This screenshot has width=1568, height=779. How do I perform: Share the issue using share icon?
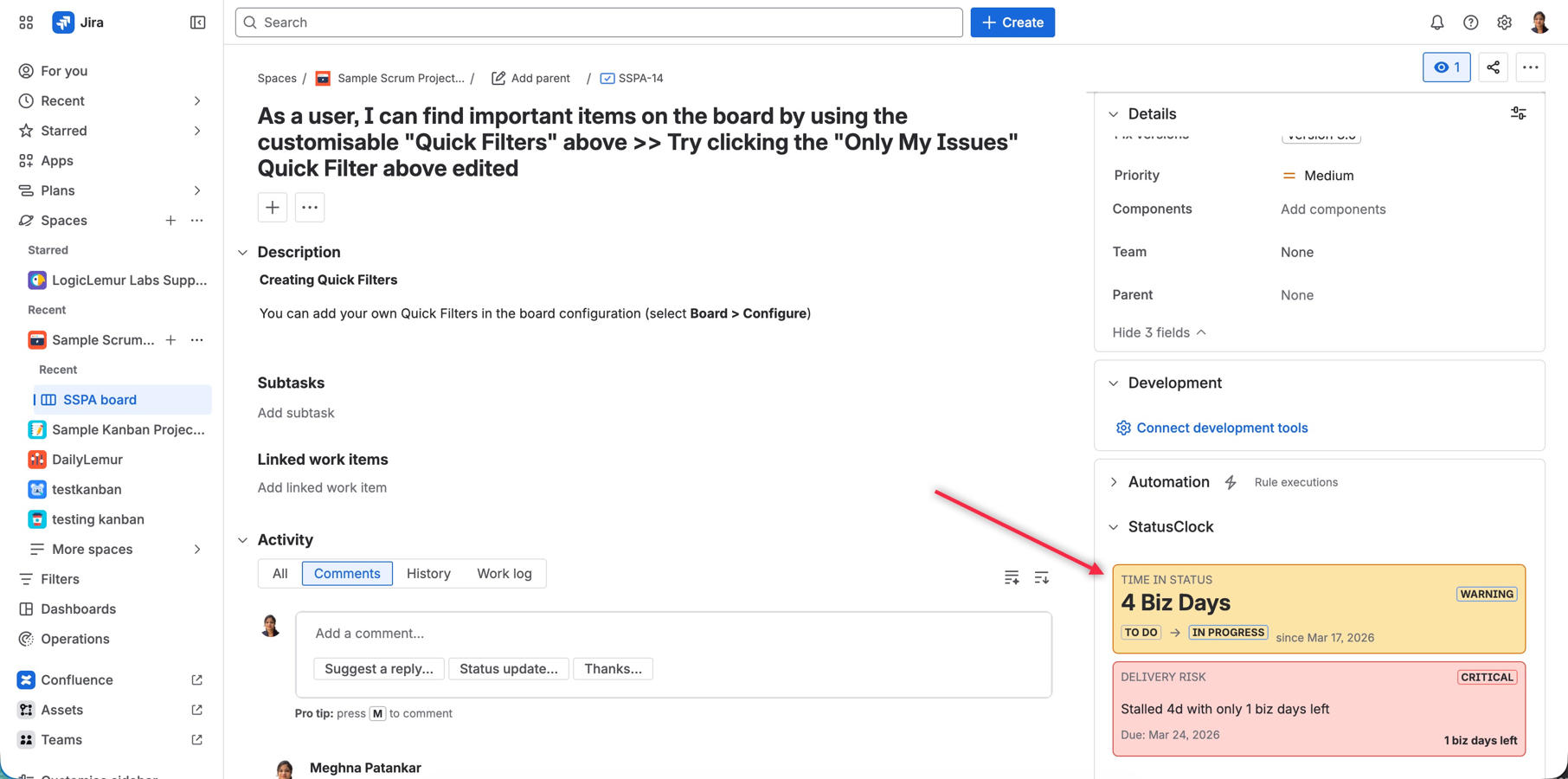pyautogui.click(x=1493, y=67)
